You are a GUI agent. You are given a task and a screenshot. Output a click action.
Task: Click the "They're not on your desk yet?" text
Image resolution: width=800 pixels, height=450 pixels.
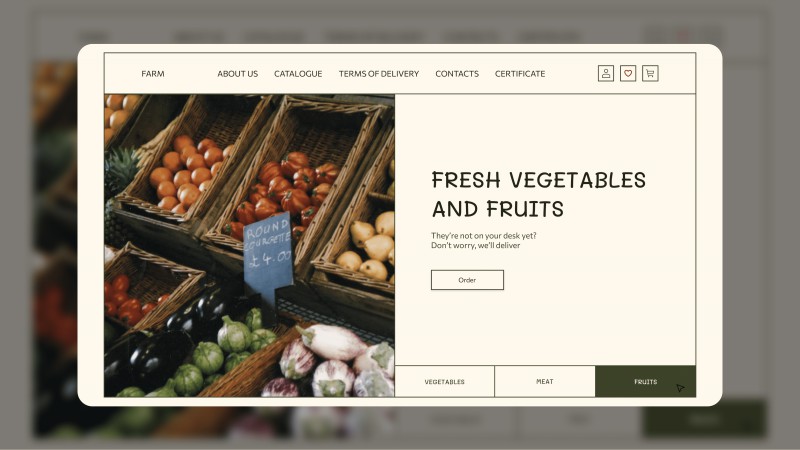coord(484,236)
